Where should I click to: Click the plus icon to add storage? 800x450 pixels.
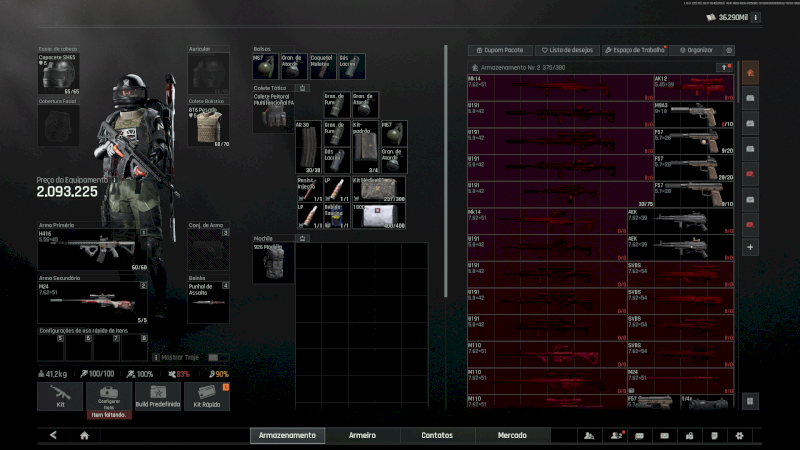point(750,246)
